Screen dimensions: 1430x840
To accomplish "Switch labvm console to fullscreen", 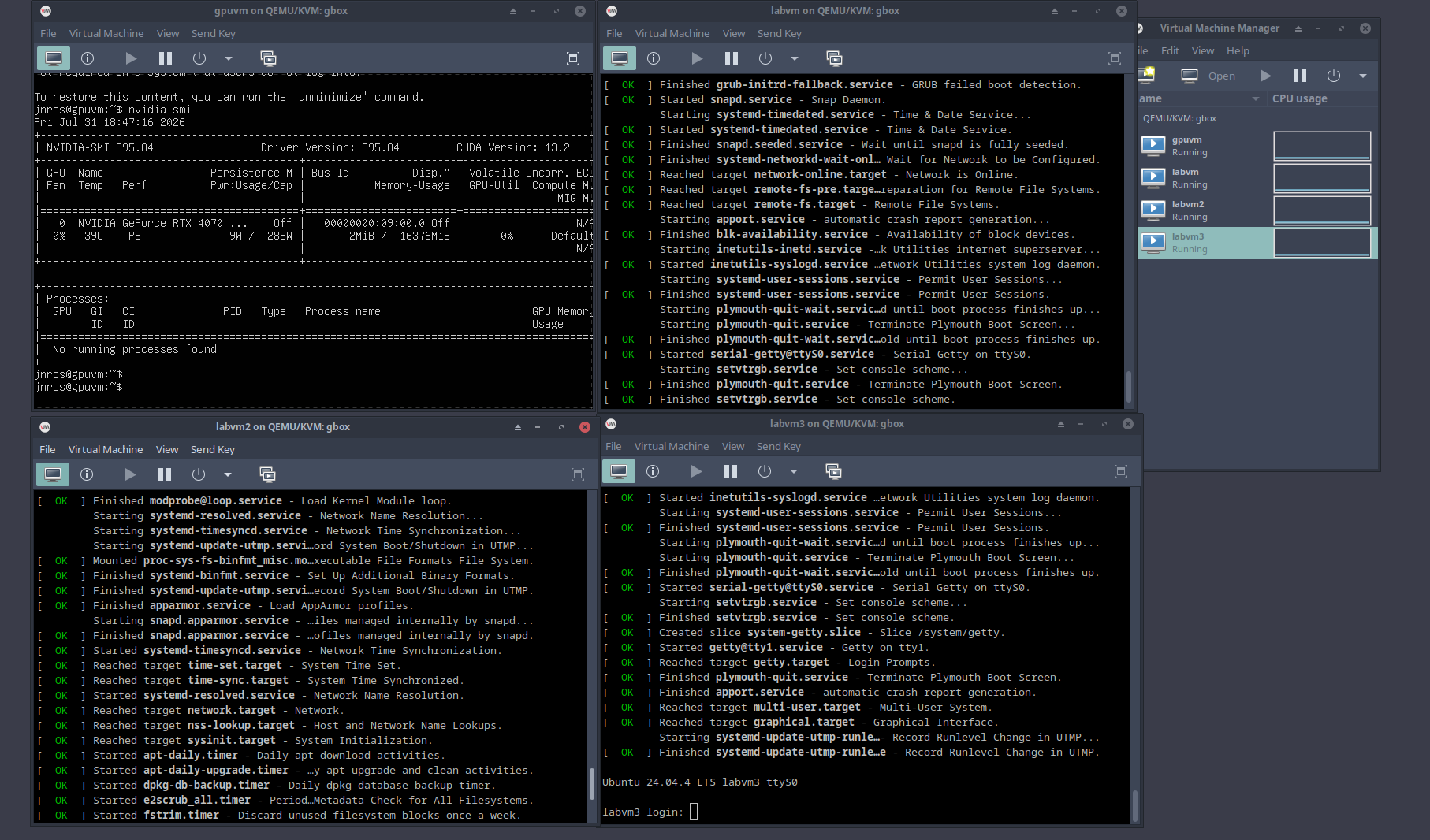I will (x=1115, y=58).
